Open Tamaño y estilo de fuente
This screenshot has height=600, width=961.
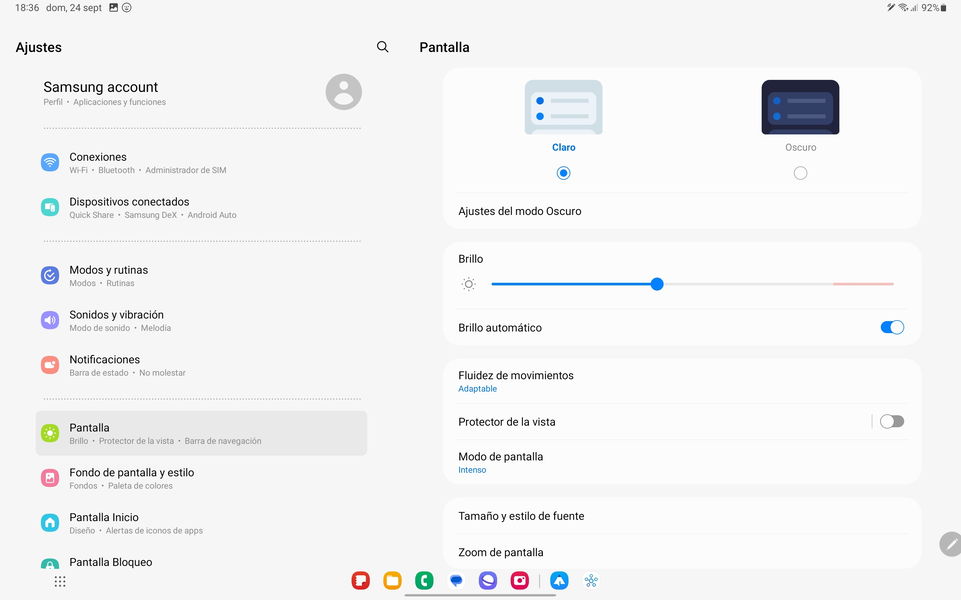pos(682,516)
